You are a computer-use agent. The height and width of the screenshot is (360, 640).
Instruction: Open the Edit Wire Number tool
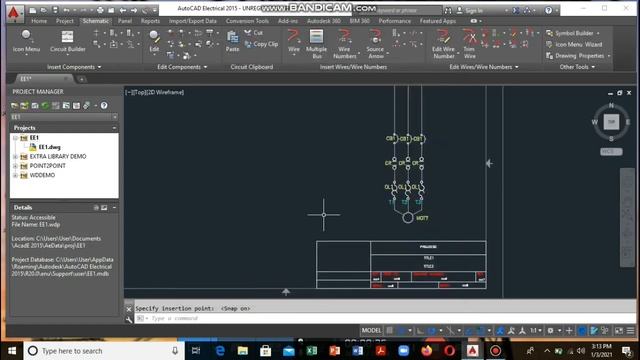pyautogui.click(x=443, y=44)
